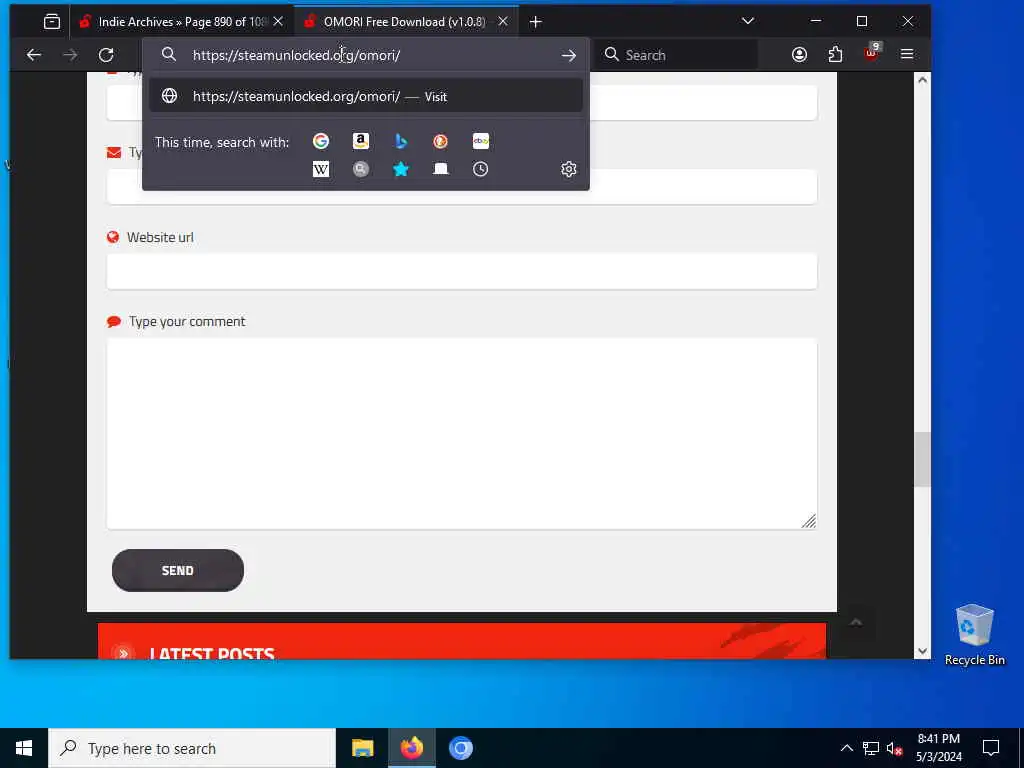Click the Website url input field

[x=462, y=271]
